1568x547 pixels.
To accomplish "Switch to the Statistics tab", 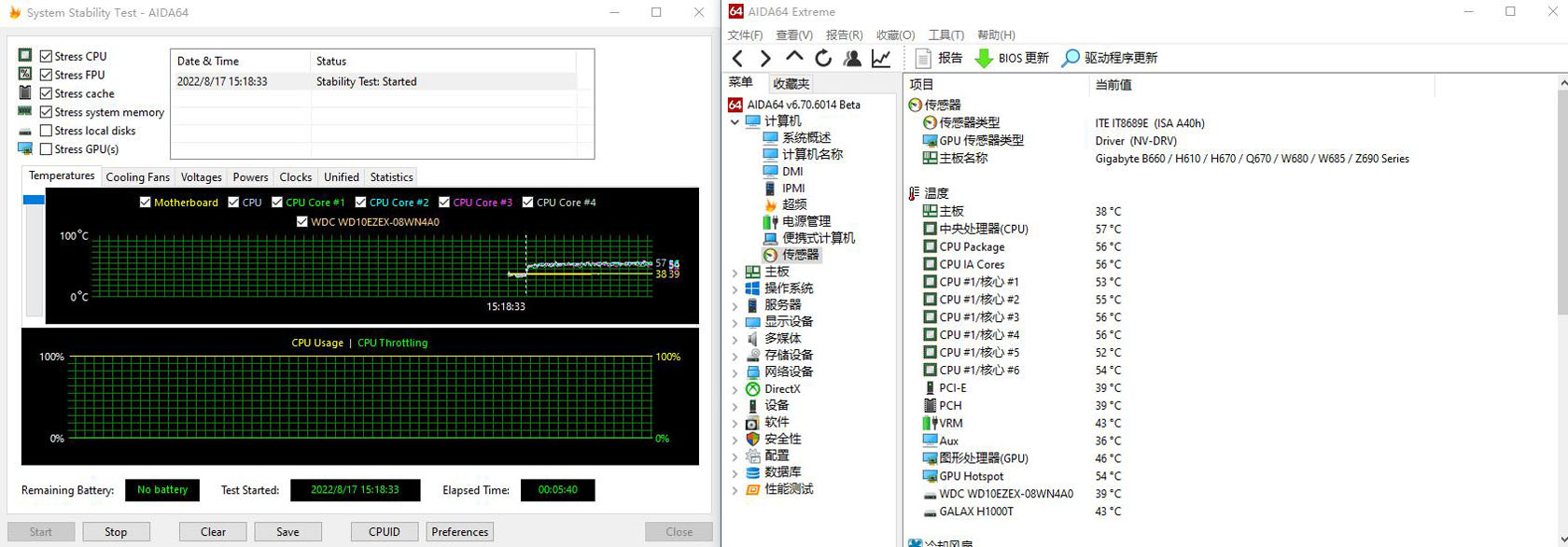I will pos(391,177).
